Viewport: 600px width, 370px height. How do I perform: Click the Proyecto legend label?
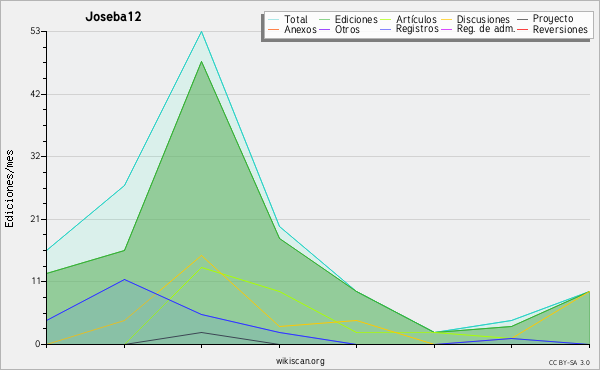click(x=553, y=19)
